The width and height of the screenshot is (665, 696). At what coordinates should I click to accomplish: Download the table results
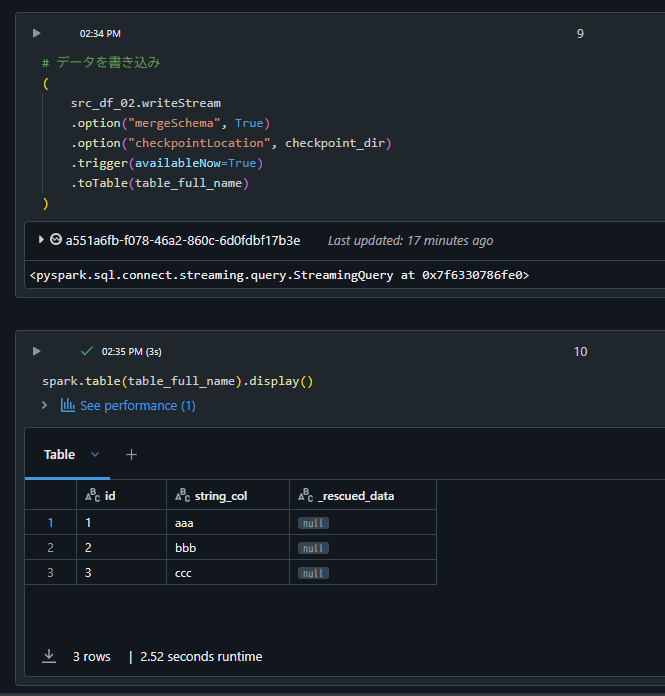click(x=49, y=656)
